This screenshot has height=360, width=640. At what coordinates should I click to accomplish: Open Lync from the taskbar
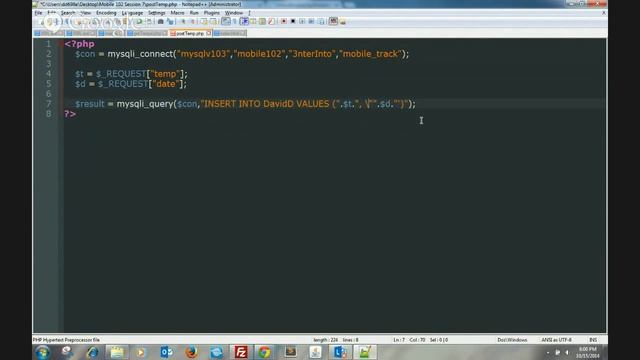click(x=340, y=352)
